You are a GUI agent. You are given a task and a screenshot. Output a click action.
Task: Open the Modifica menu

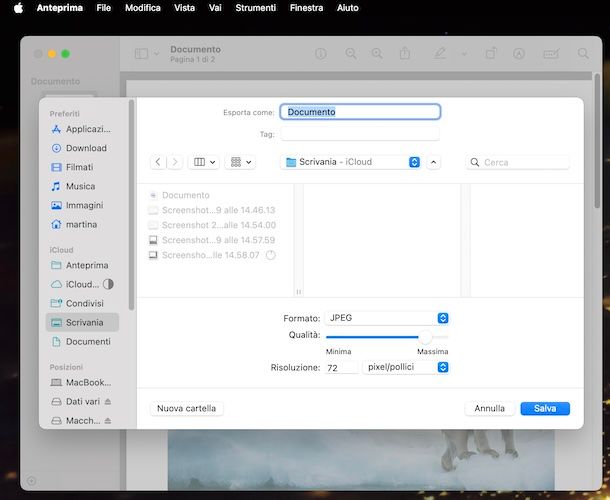pos(143,8)
